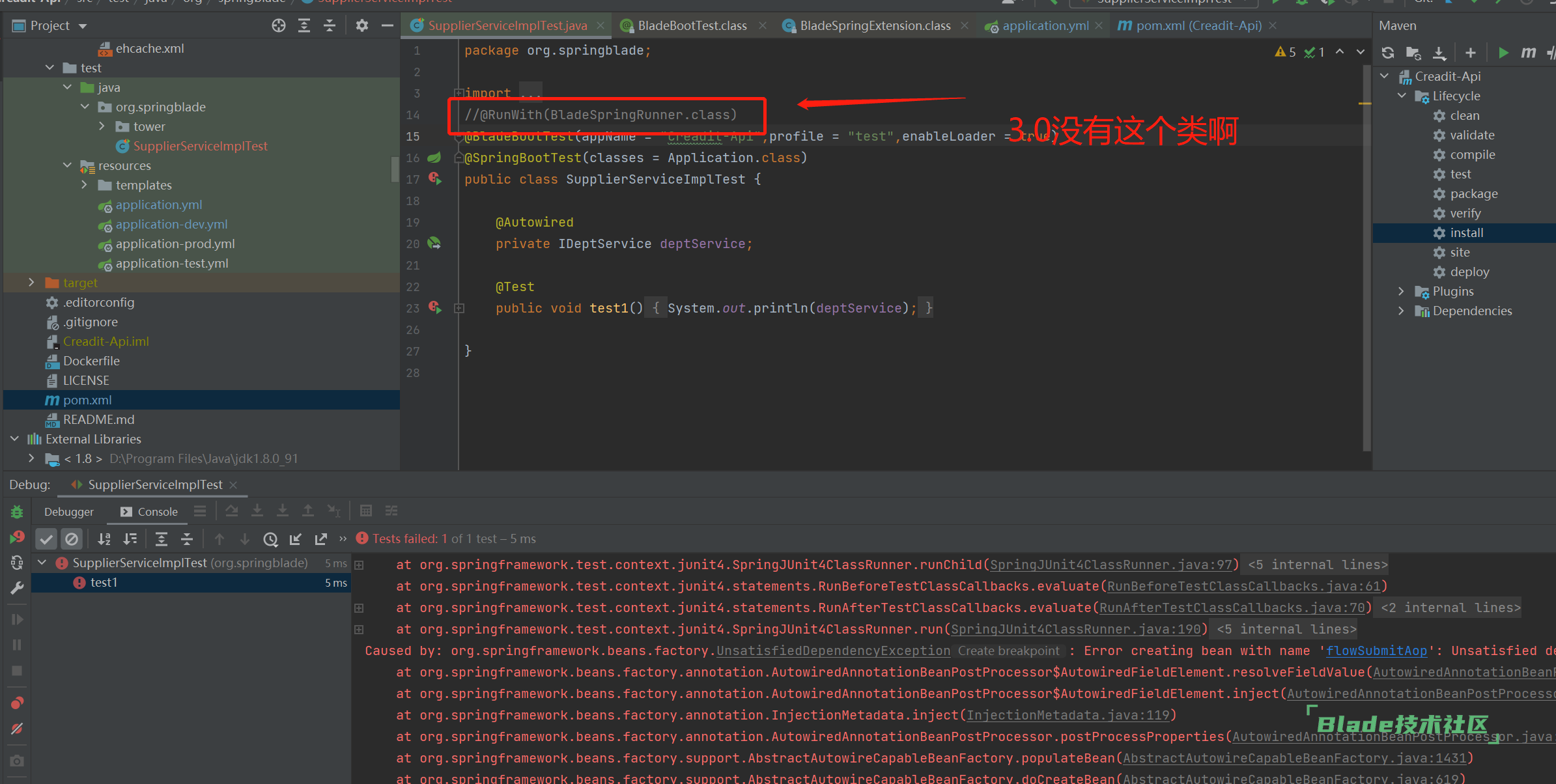1556x784 pixels.
Task: Open Project panel settings gear
Action: pos(362,25)
